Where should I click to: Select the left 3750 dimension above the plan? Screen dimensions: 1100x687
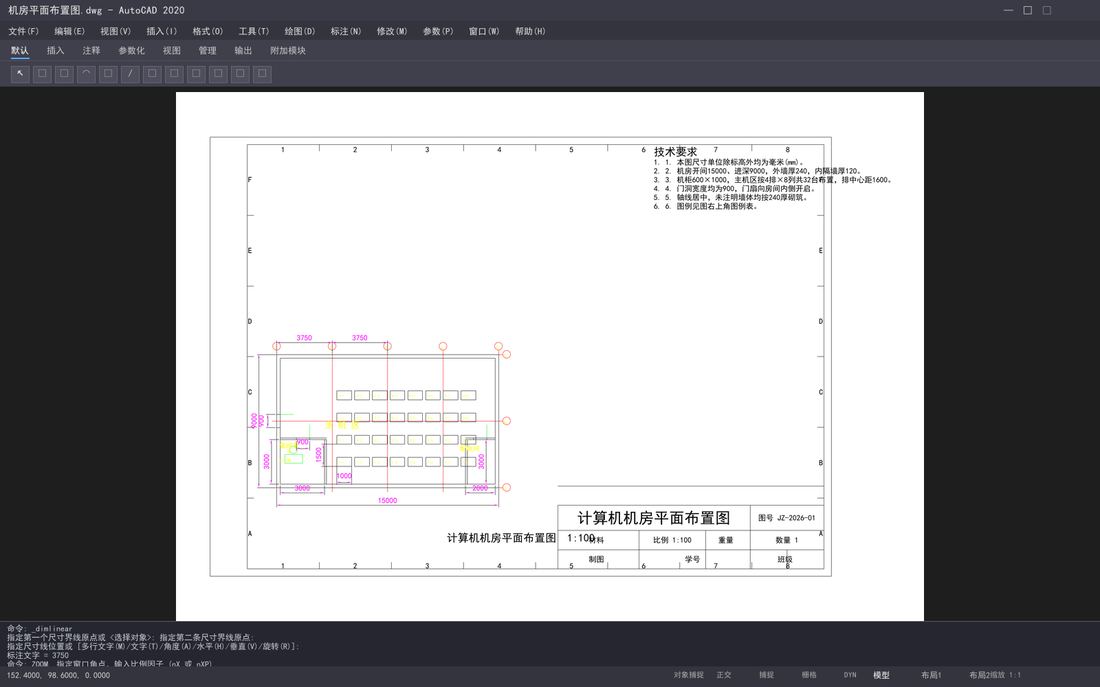(x=304, y=338)
